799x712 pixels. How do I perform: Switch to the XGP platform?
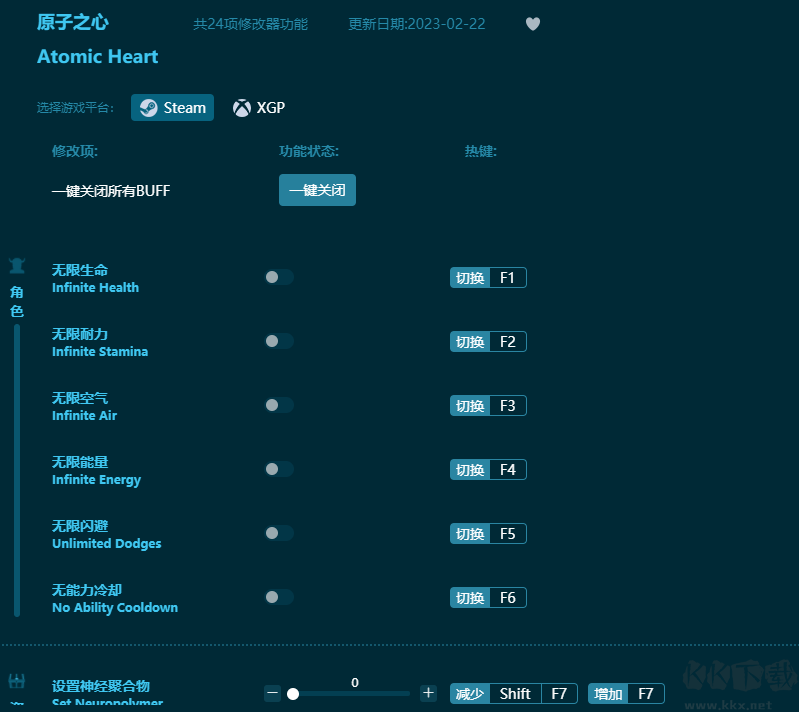(259, 108)
